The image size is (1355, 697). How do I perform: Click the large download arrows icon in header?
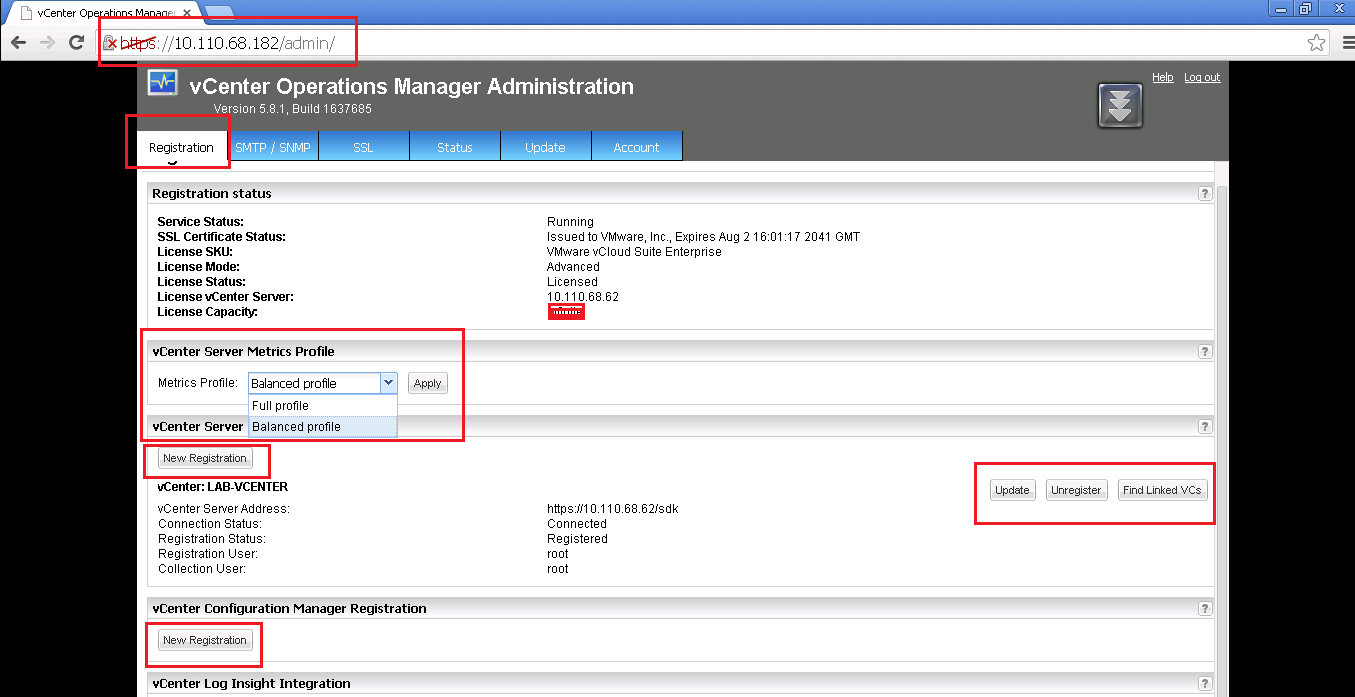coord(1120,105)
